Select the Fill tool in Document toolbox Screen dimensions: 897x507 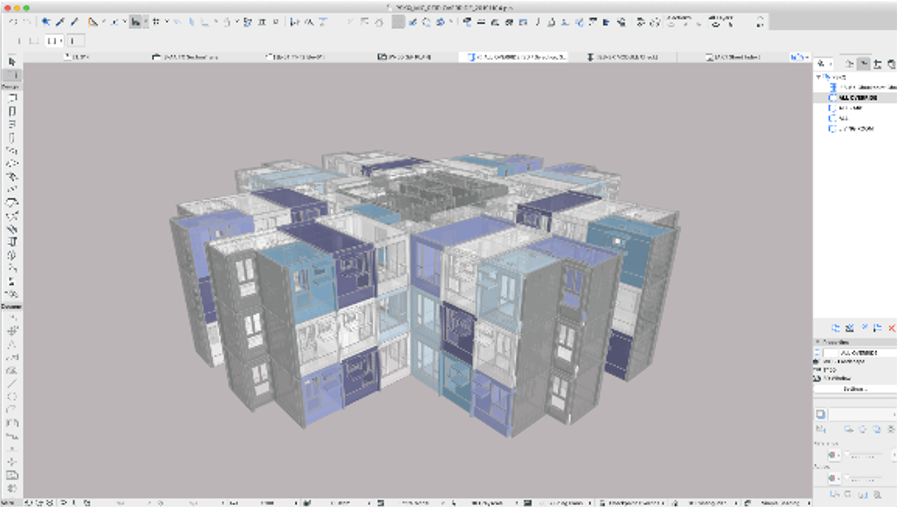click(11, 370)
